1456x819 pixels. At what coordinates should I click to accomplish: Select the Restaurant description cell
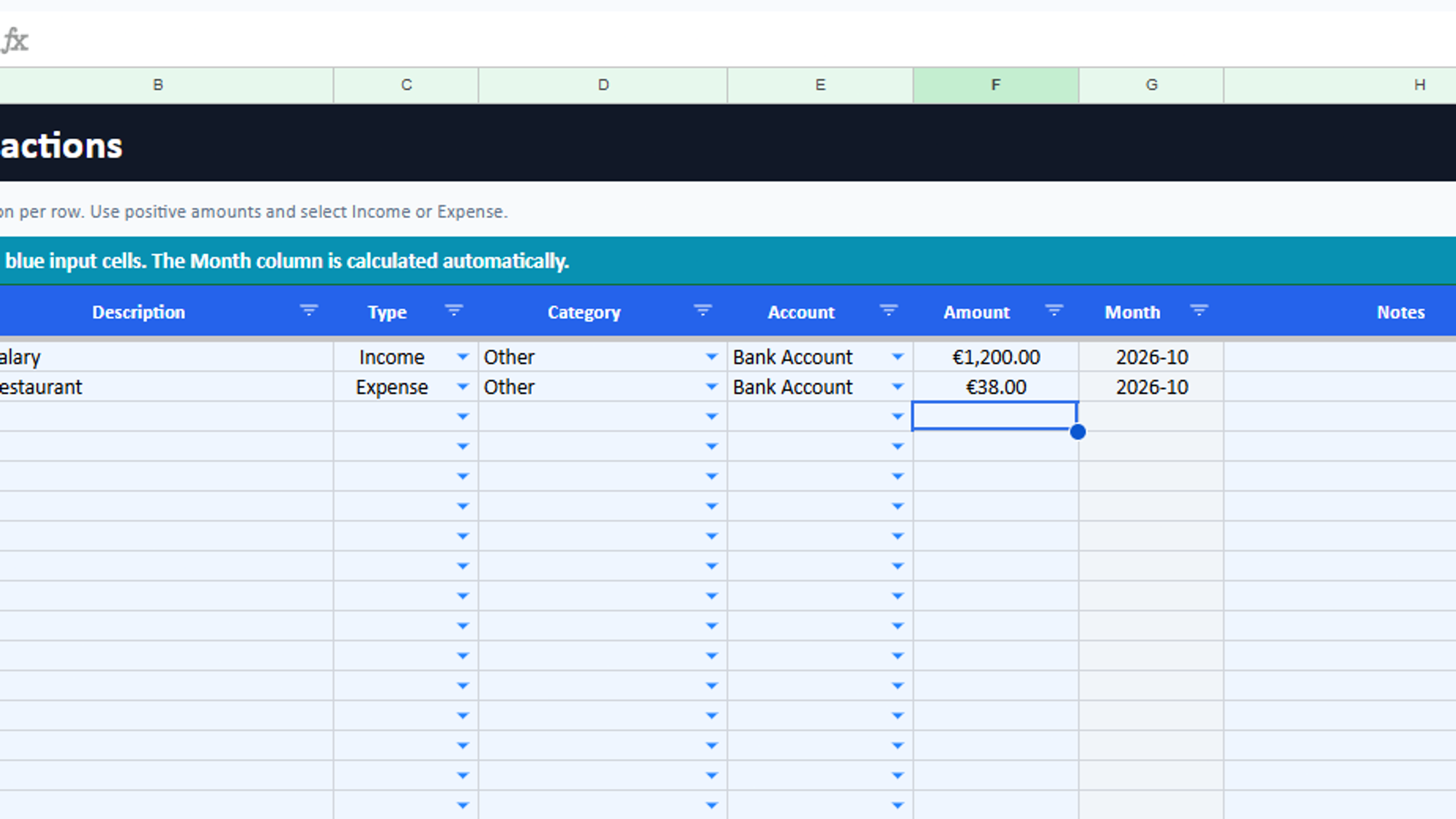(166, 387)
